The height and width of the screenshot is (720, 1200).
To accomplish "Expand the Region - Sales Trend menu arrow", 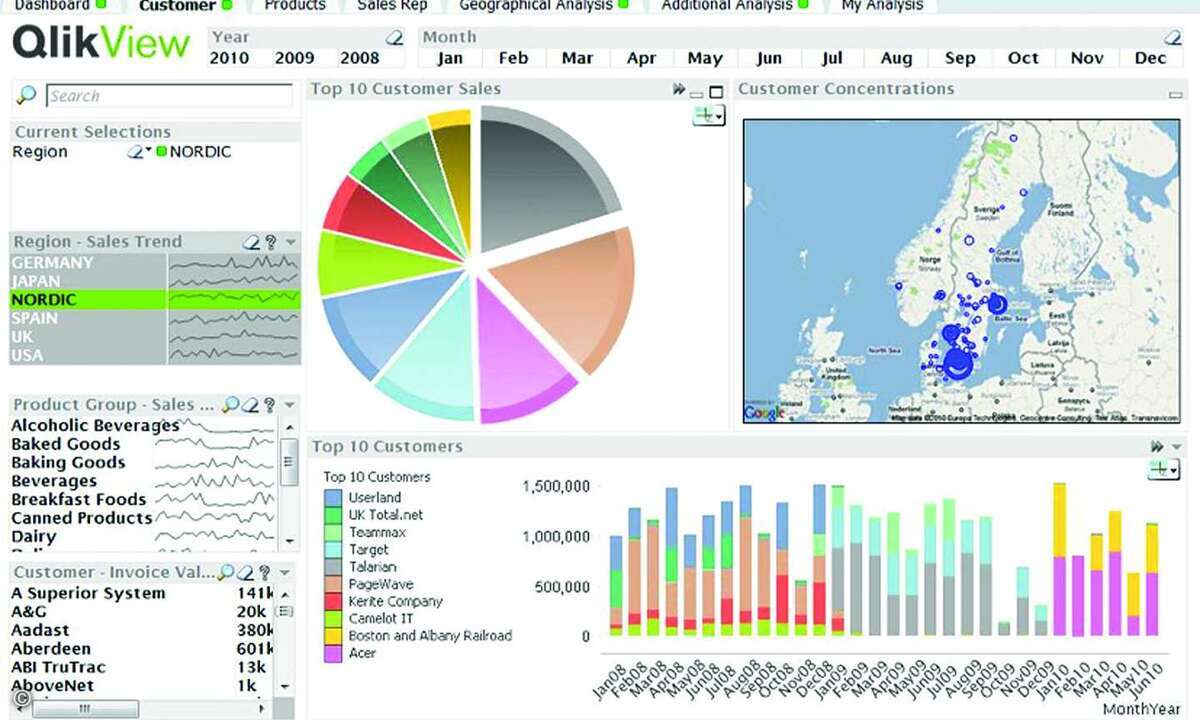I will pos(290,242).
